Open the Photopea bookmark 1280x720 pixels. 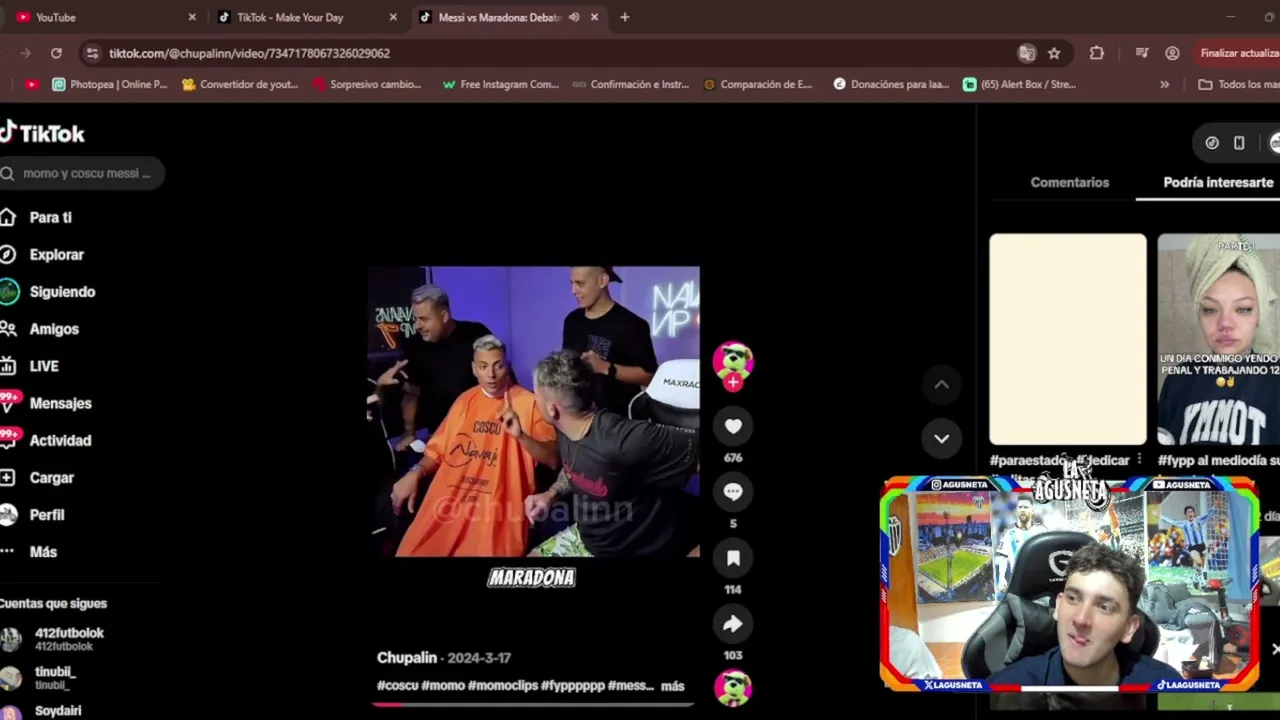tap(110, 84)
